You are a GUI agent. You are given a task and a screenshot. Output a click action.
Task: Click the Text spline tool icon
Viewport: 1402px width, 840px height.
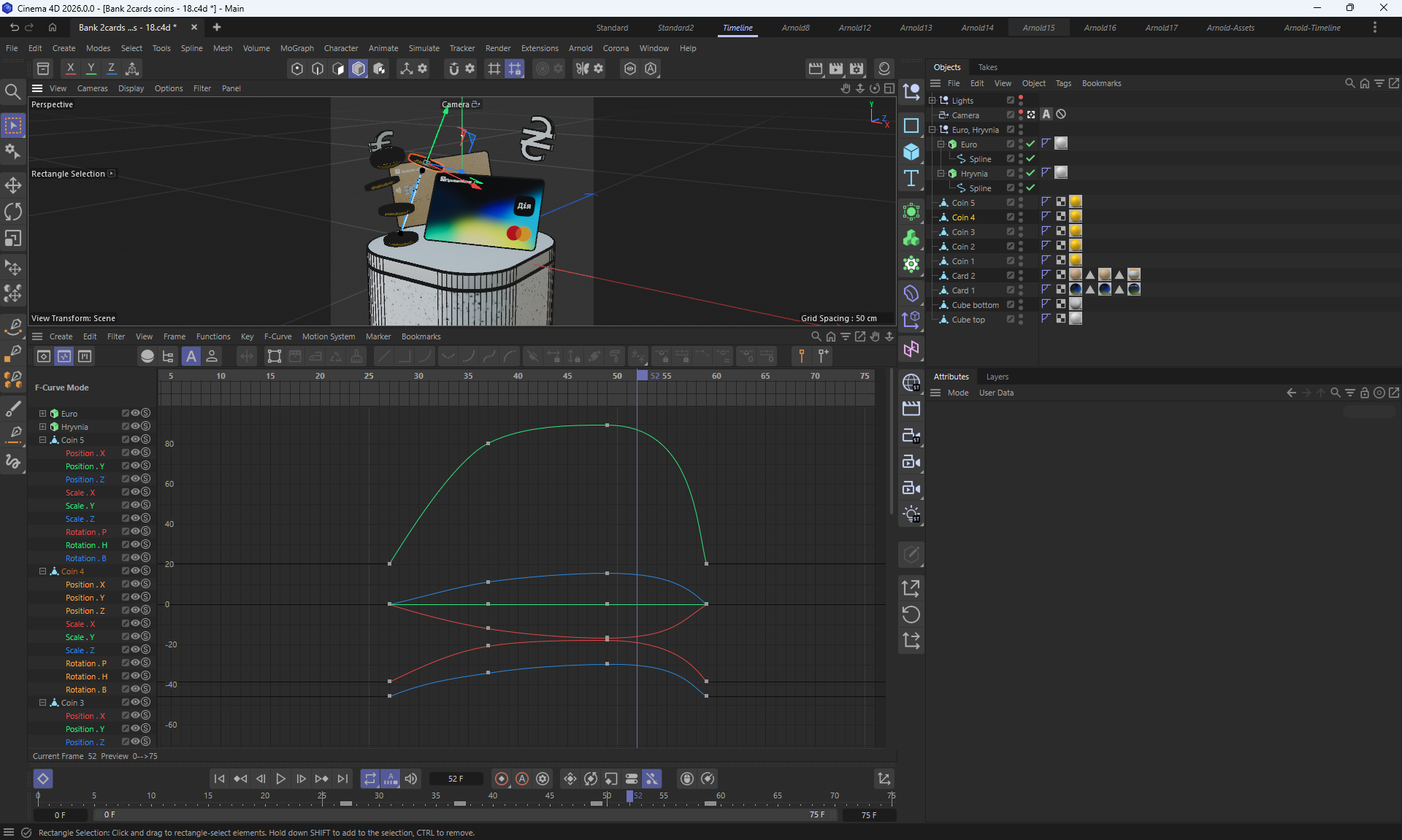point(911,179)
